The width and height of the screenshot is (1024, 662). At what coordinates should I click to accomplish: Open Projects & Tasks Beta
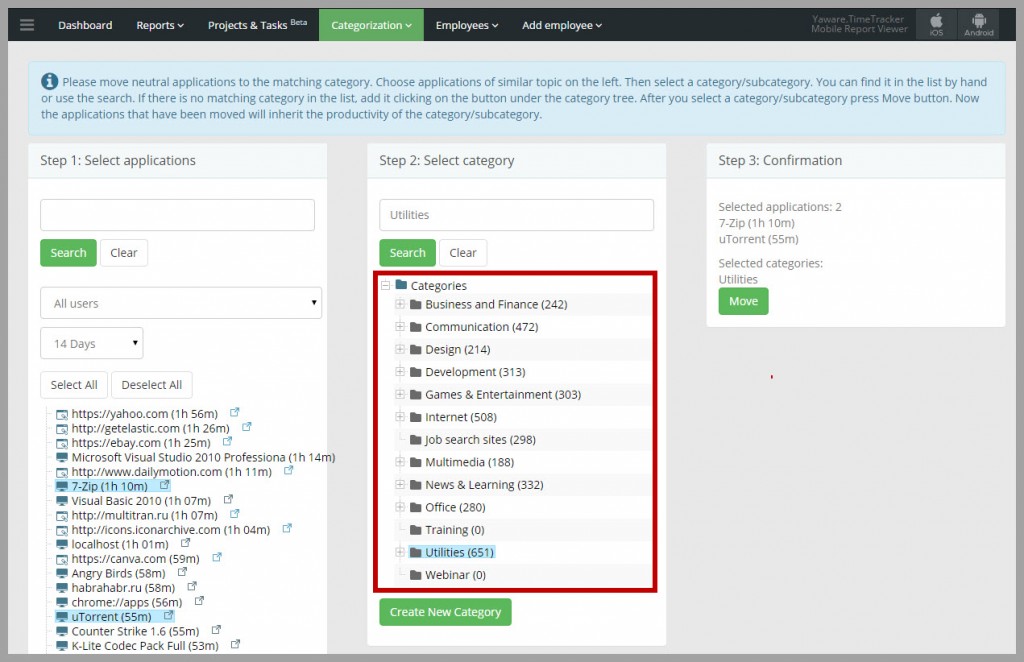click(257, 25)
